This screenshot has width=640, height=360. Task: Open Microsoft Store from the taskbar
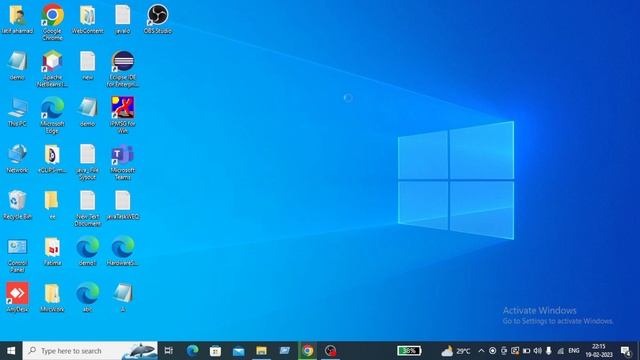[x=215, y=351]
